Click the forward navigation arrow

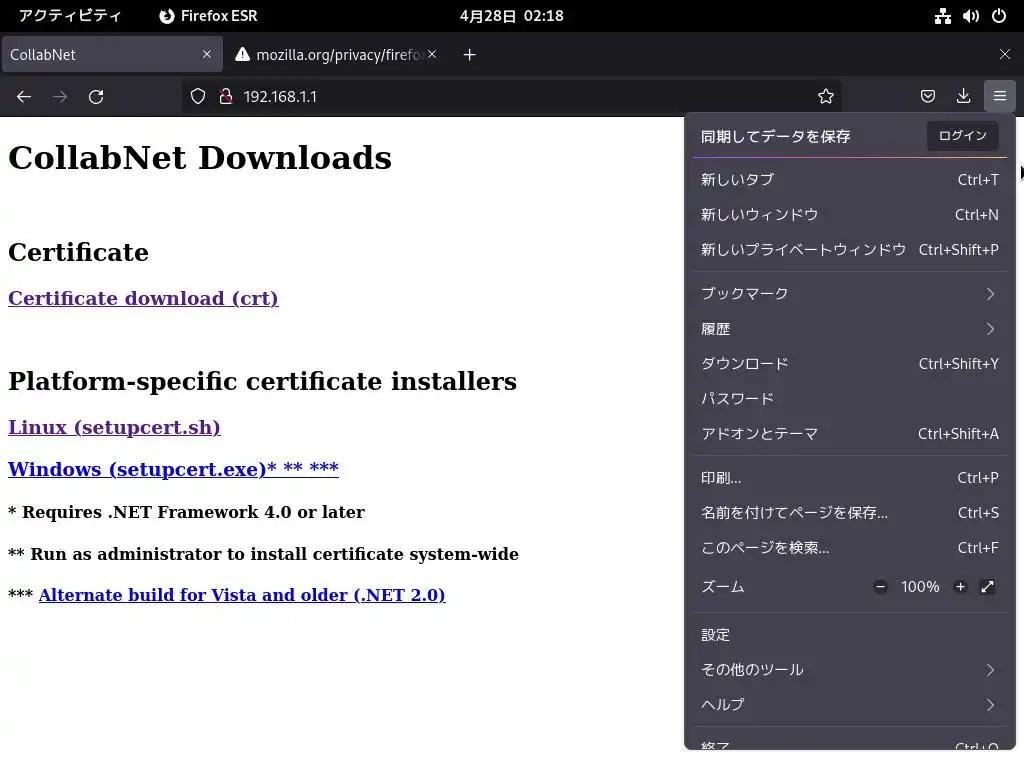[60, 97]
